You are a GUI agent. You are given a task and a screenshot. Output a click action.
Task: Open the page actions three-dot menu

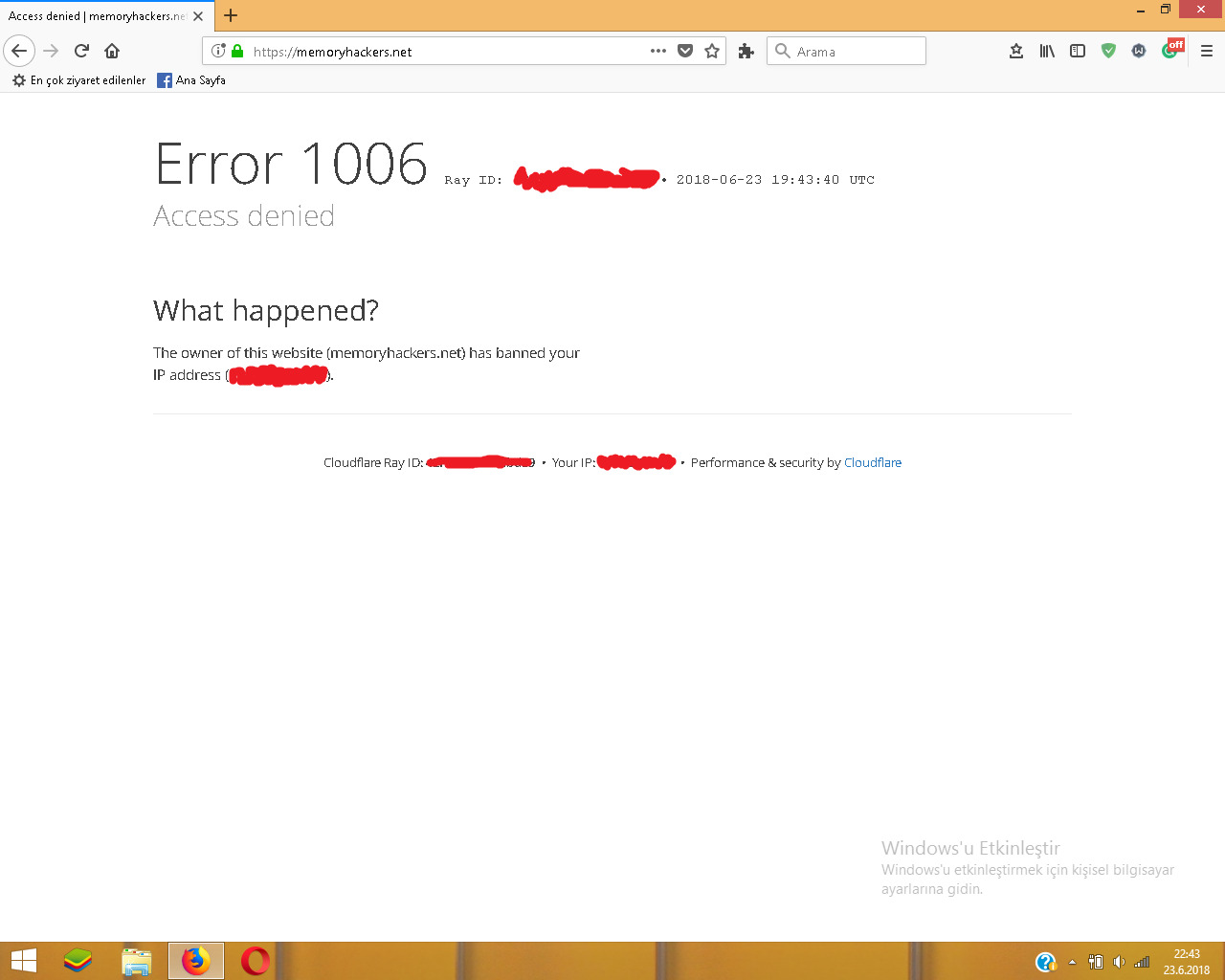click(x=658, y=51)
